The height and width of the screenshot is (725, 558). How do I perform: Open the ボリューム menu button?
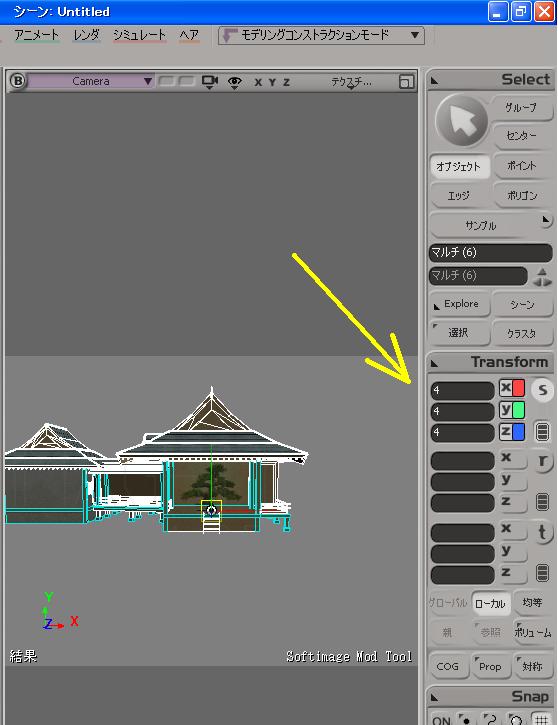point(533,632)
